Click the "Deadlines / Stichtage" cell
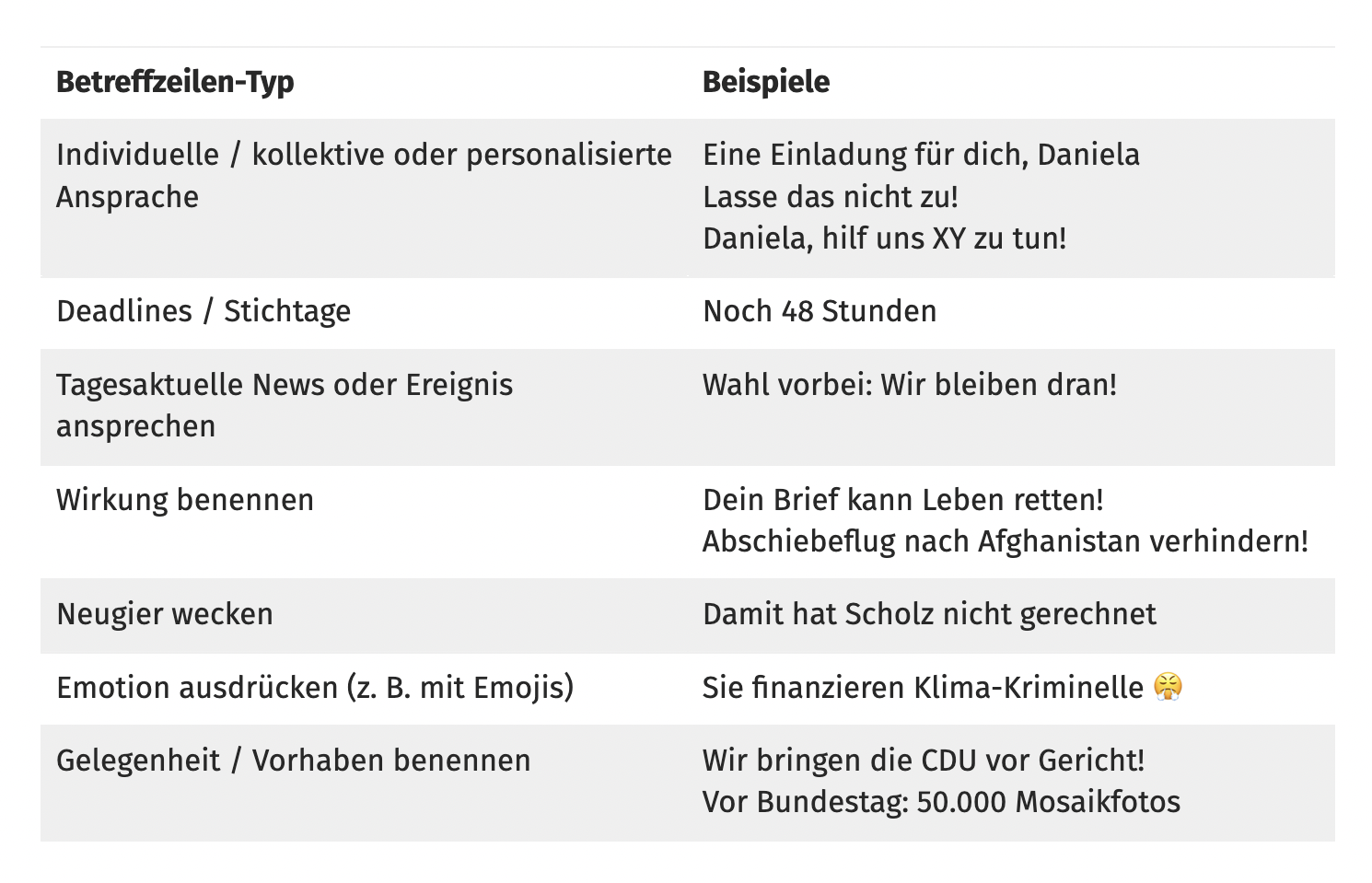Viewport: 1372px width, 883px height. coord(203,311)
